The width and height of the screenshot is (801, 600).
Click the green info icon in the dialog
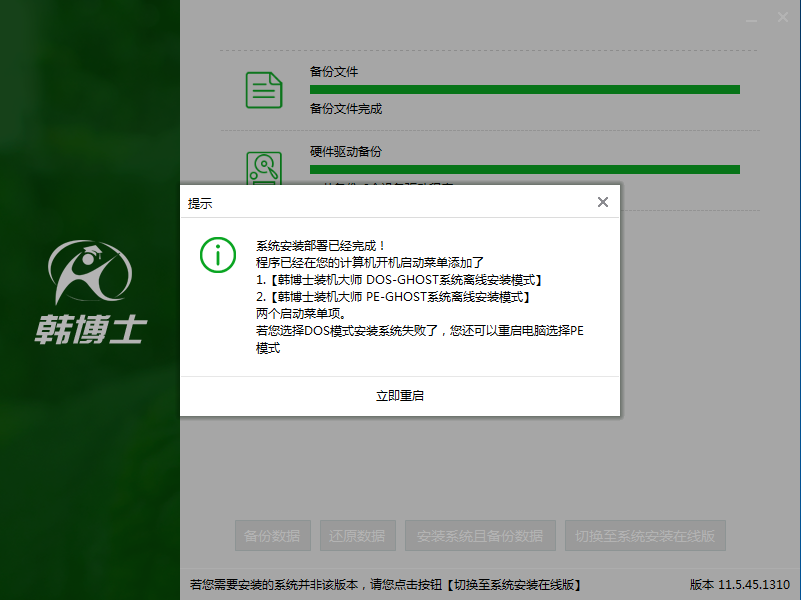[217, 255]
